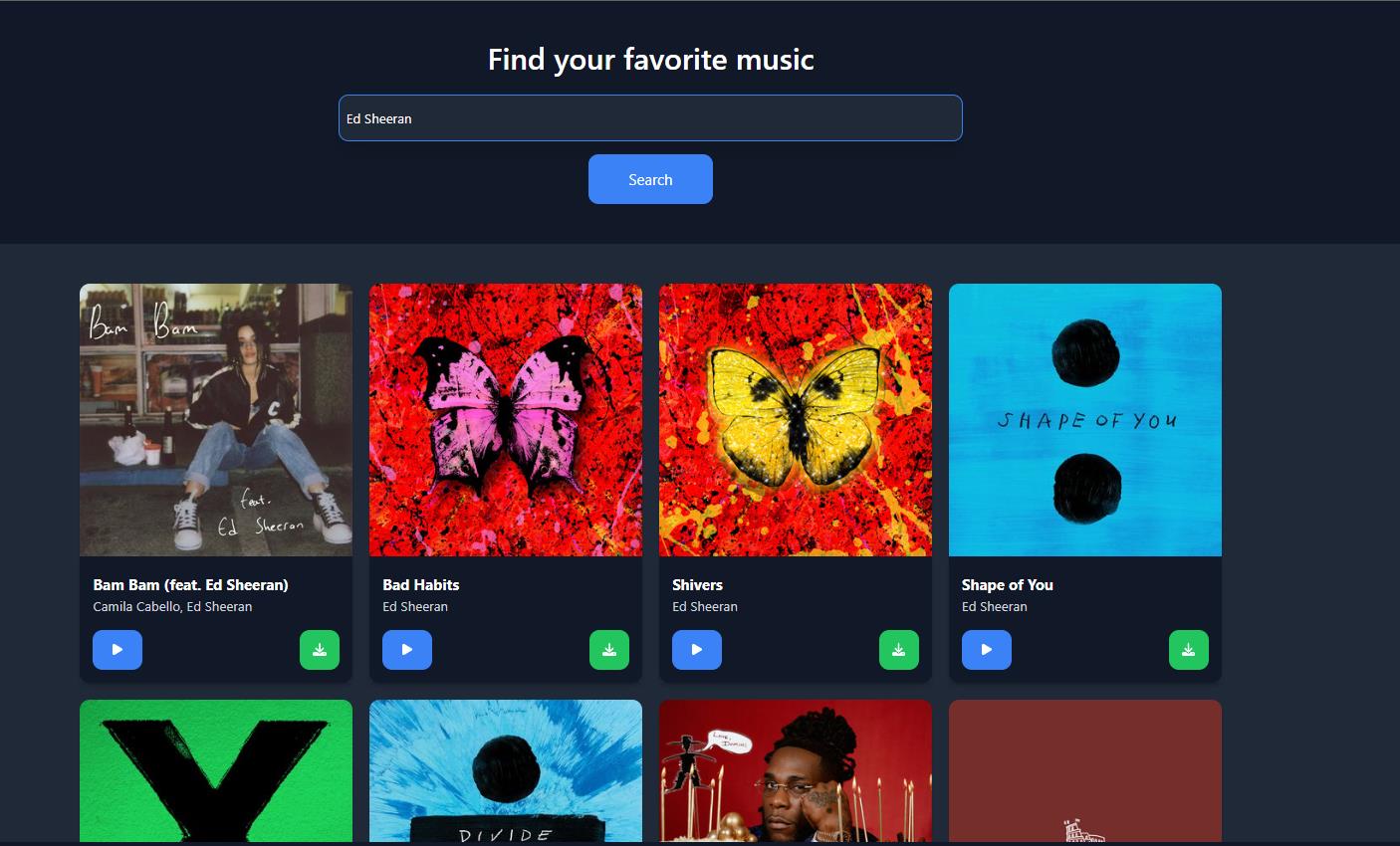
Task: Download the Shivers track
Action: (x=899, y=650)
